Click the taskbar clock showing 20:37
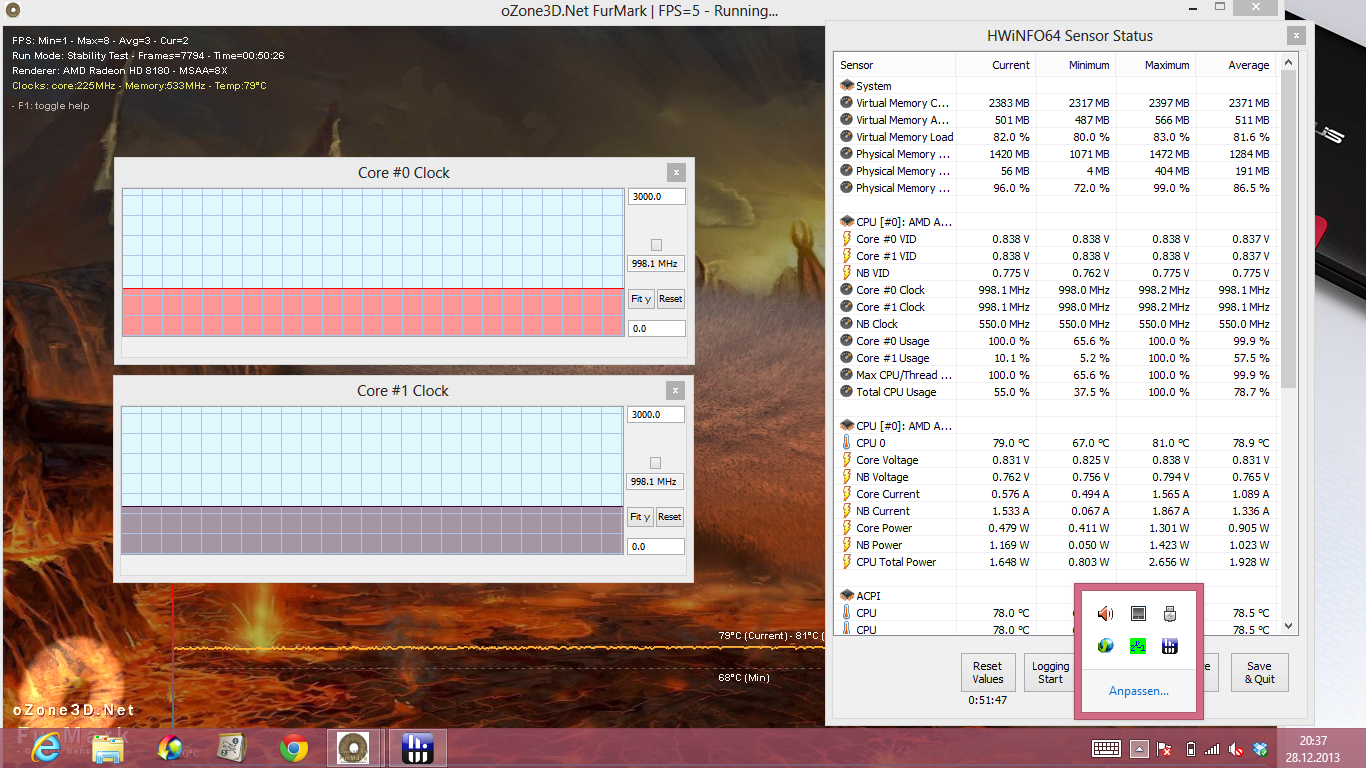Screen dimensions: 1366x768 1313,749
